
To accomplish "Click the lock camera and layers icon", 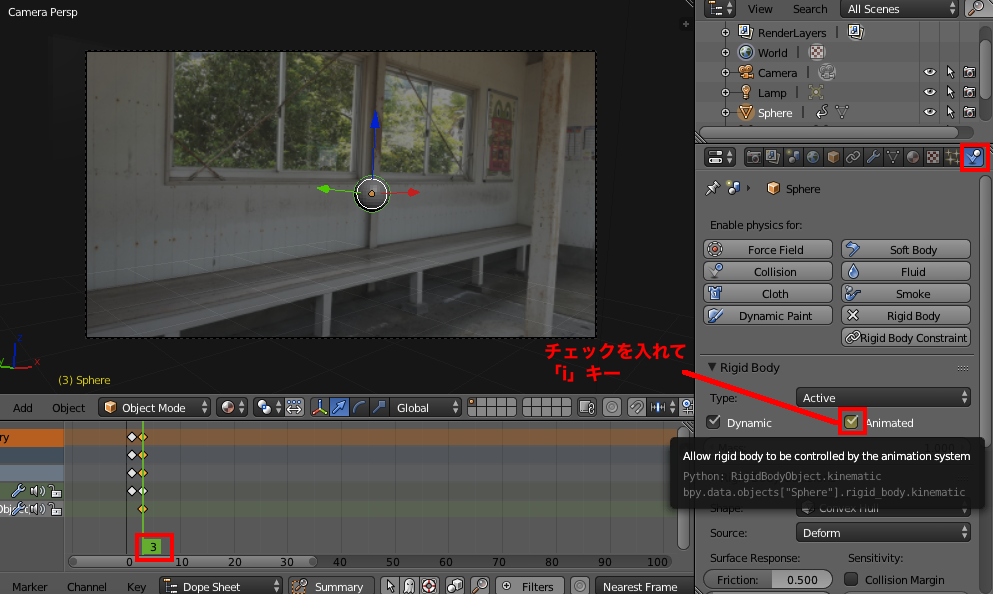I will tap(587, 407).
